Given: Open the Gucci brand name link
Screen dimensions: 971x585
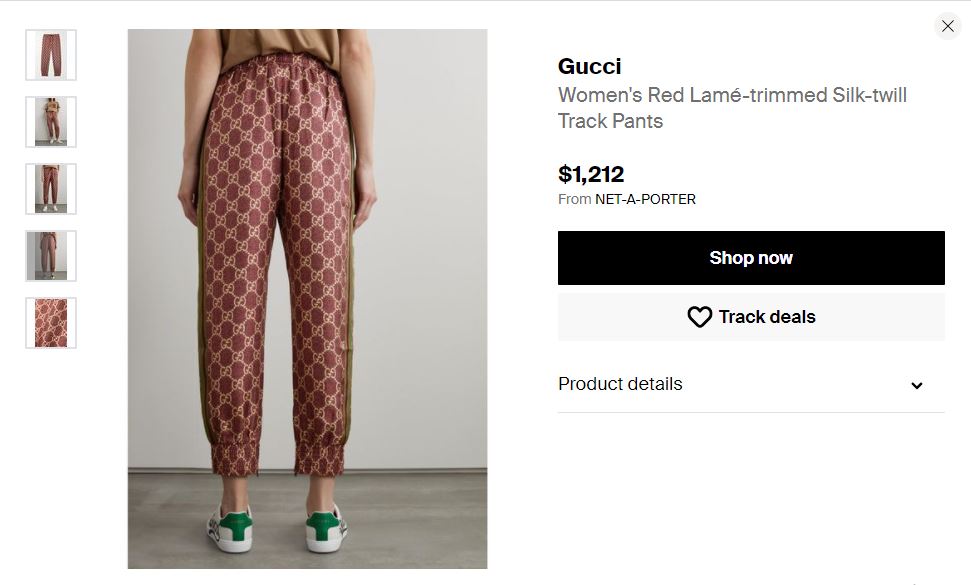Looking at the screenshot, I should click(589, 67).
